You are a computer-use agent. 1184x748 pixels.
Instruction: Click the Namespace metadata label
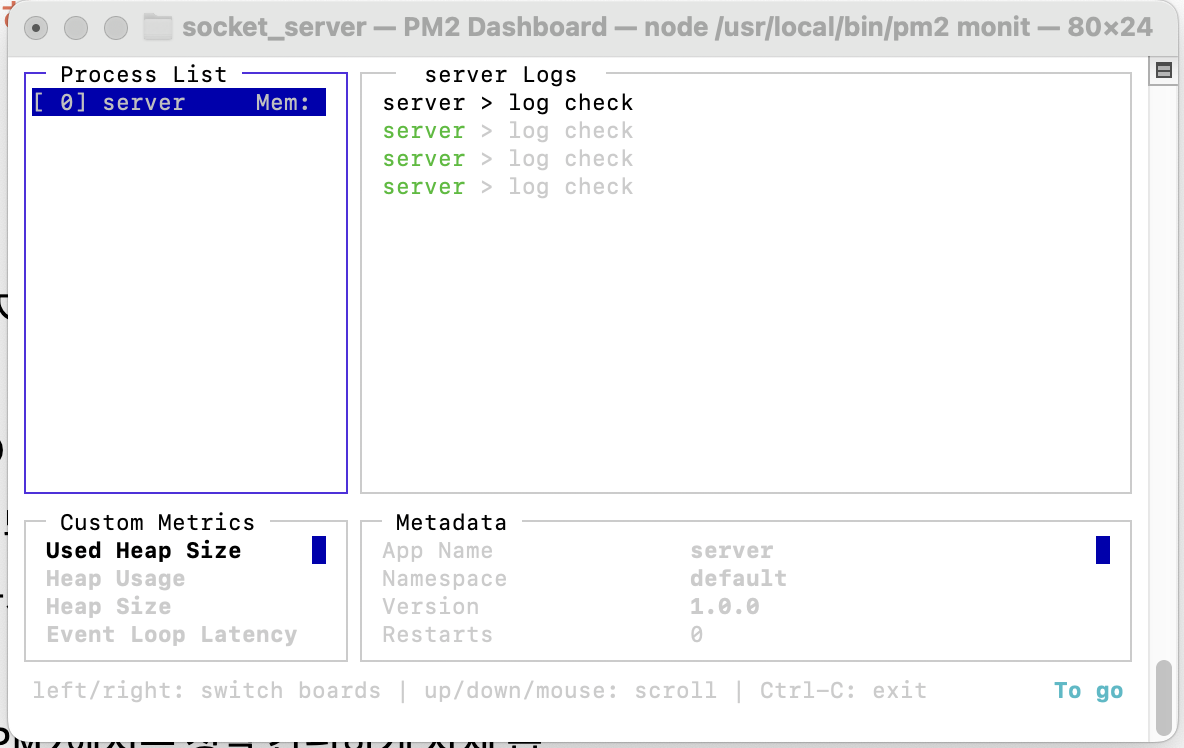click(444, 578)
